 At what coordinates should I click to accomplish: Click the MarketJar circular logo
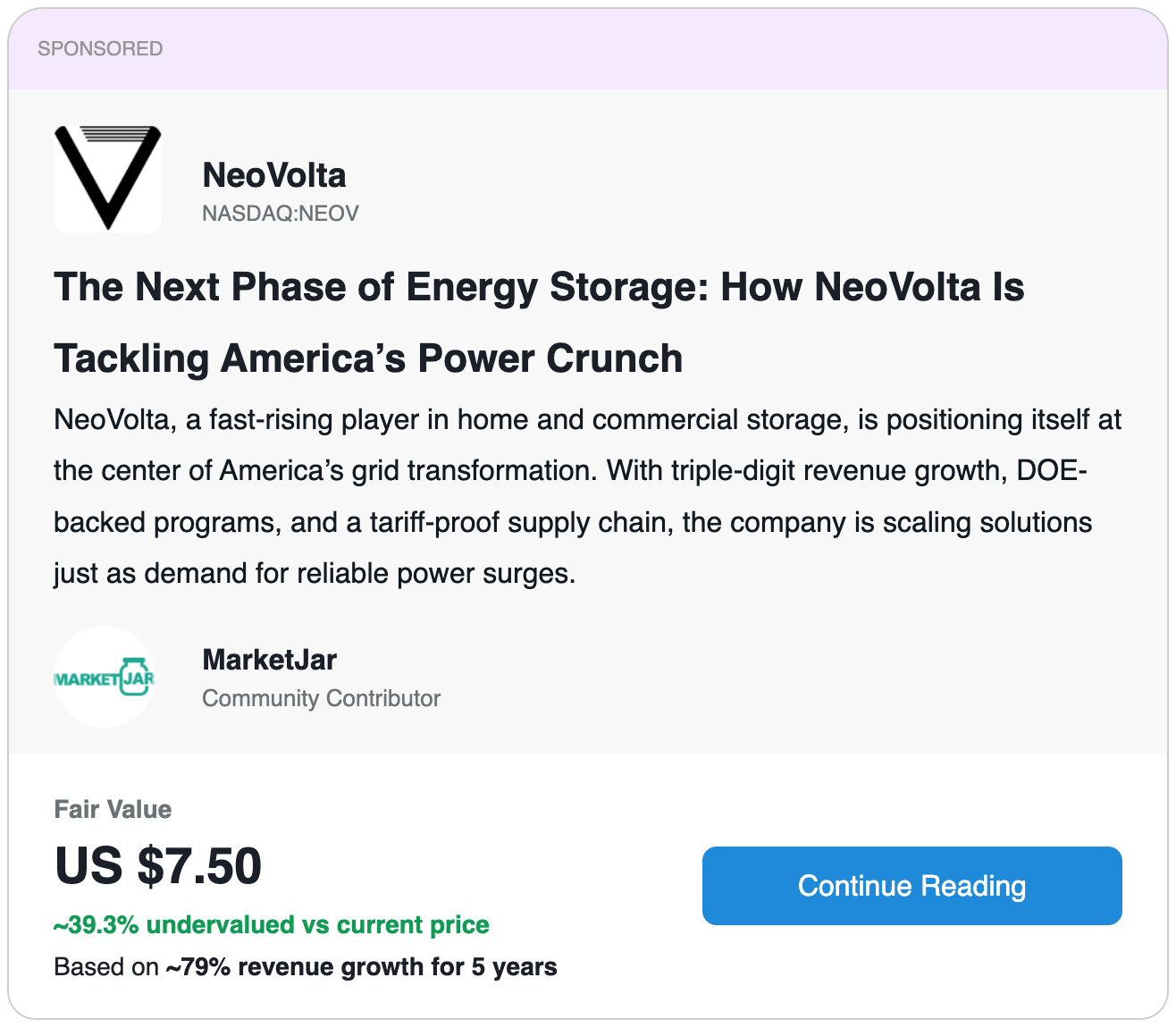105,677
